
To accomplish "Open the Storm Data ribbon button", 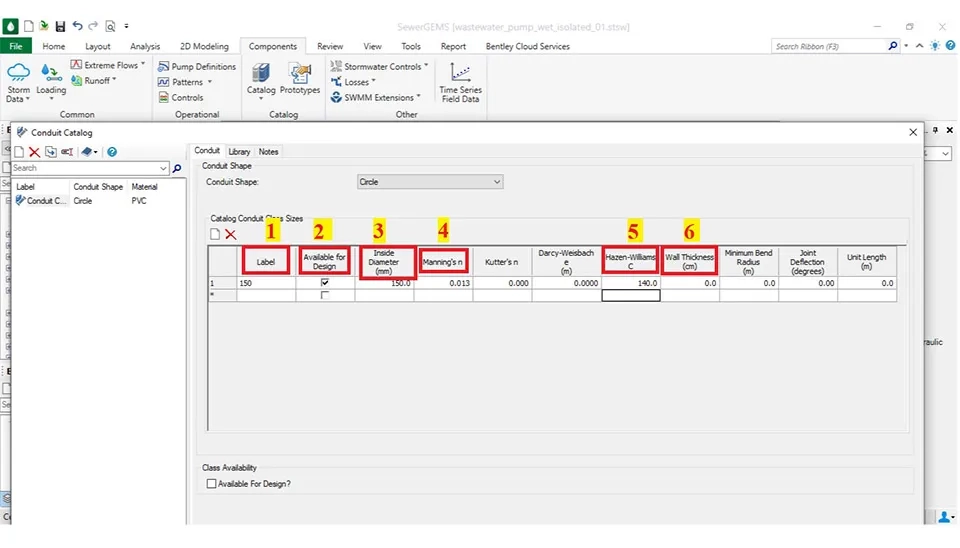I will (x=18, y=82).
